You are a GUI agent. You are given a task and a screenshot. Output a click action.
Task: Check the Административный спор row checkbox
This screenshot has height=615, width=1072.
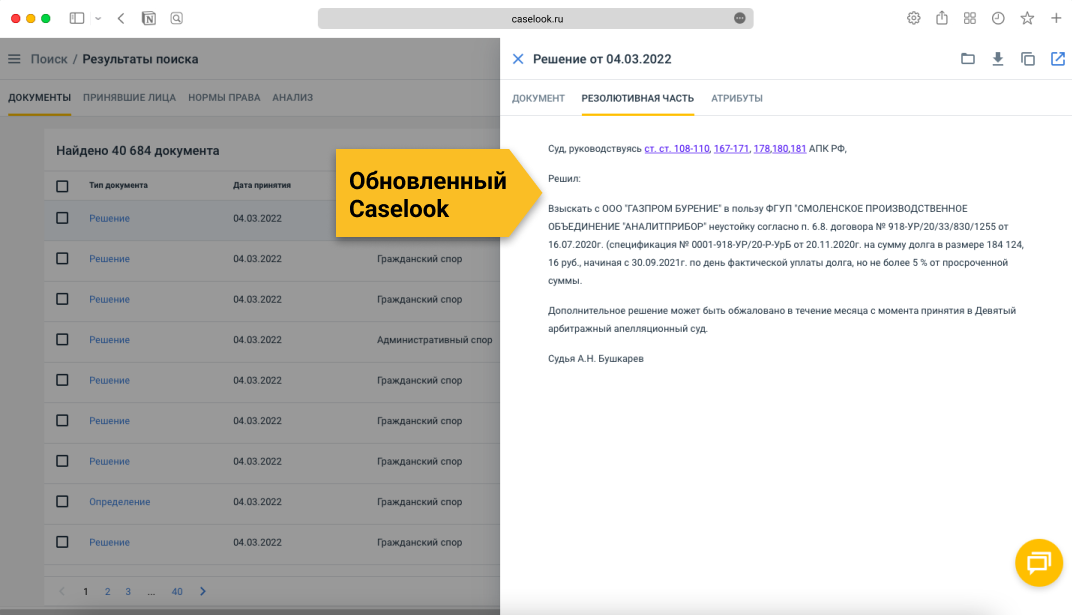[62, 339]
